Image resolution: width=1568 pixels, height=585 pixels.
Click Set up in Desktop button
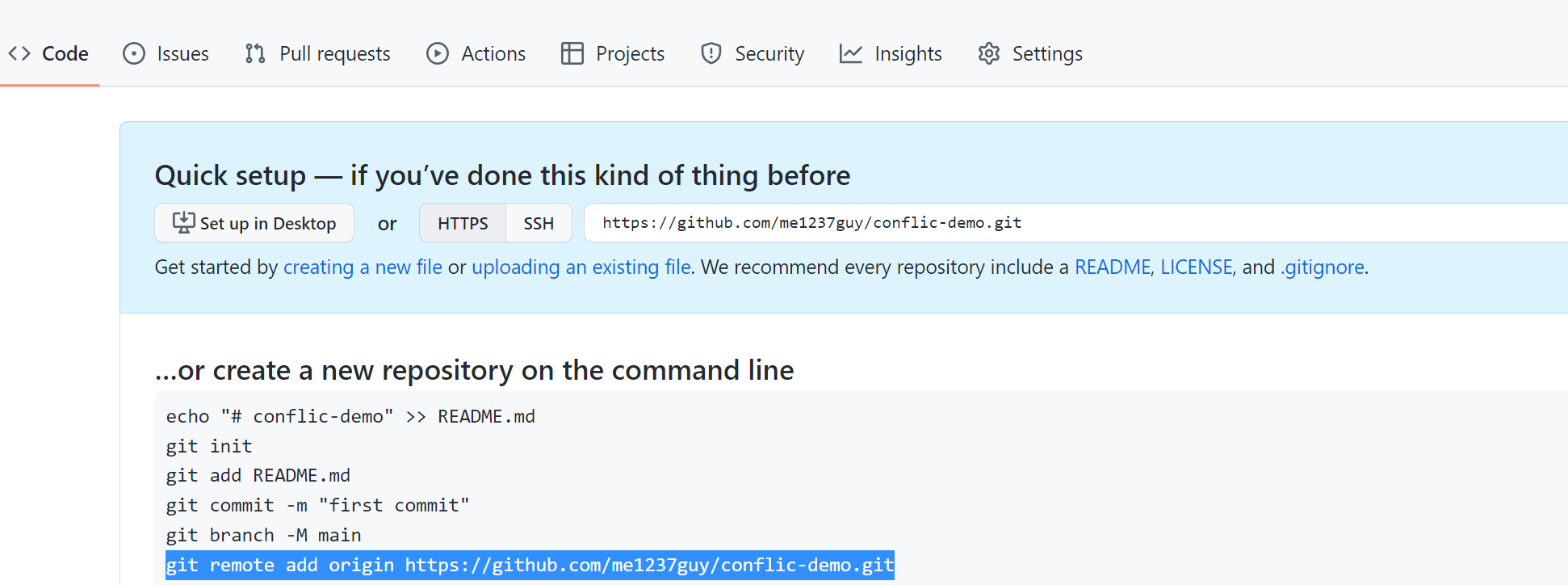pyautogui.click(x=254, y=223)
